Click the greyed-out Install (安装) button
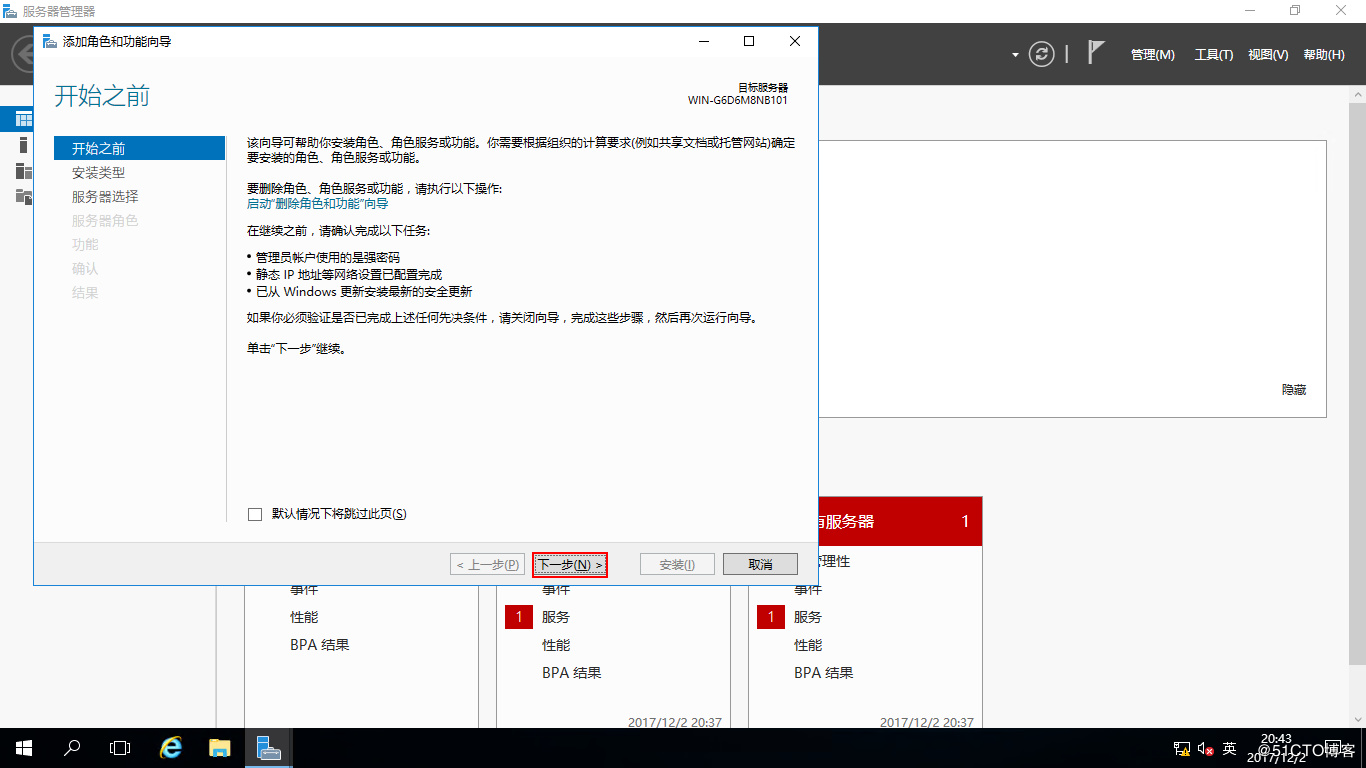 click(677, 565)
